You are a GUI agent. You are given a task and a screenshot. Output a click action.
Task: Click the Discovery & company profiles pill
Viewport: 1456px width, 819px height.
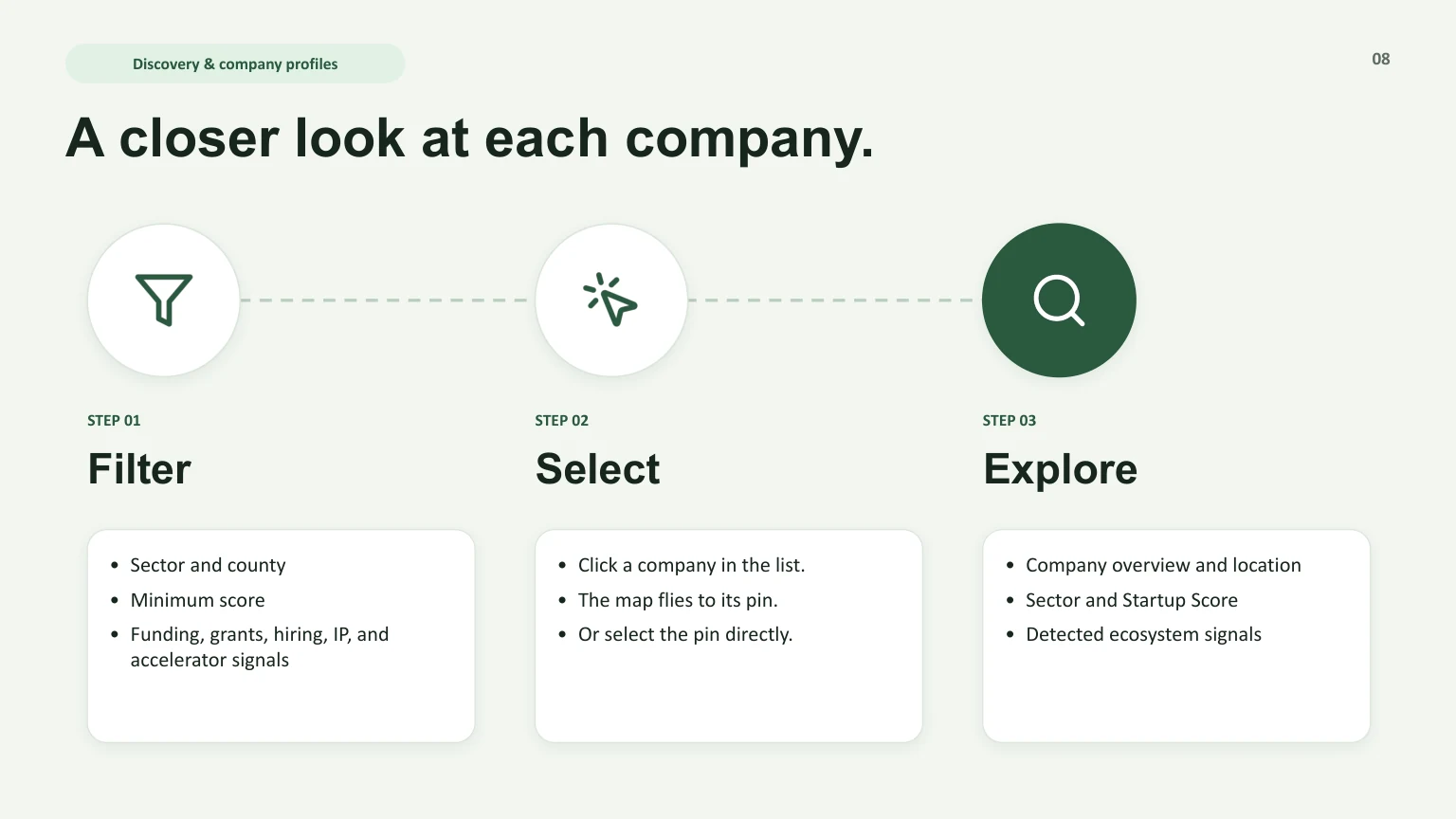[x=235, y=64]
